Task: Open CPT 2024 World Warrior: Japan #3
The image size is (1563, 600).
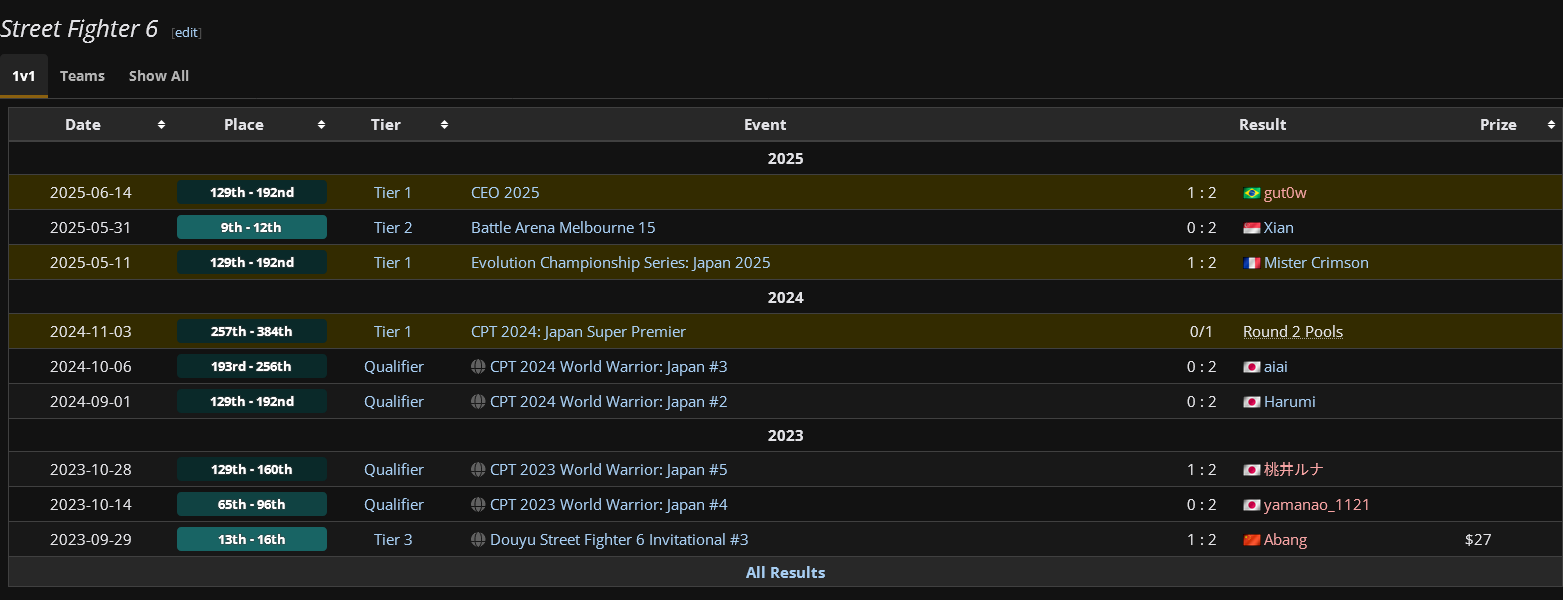Action: (x=609, y=367)
